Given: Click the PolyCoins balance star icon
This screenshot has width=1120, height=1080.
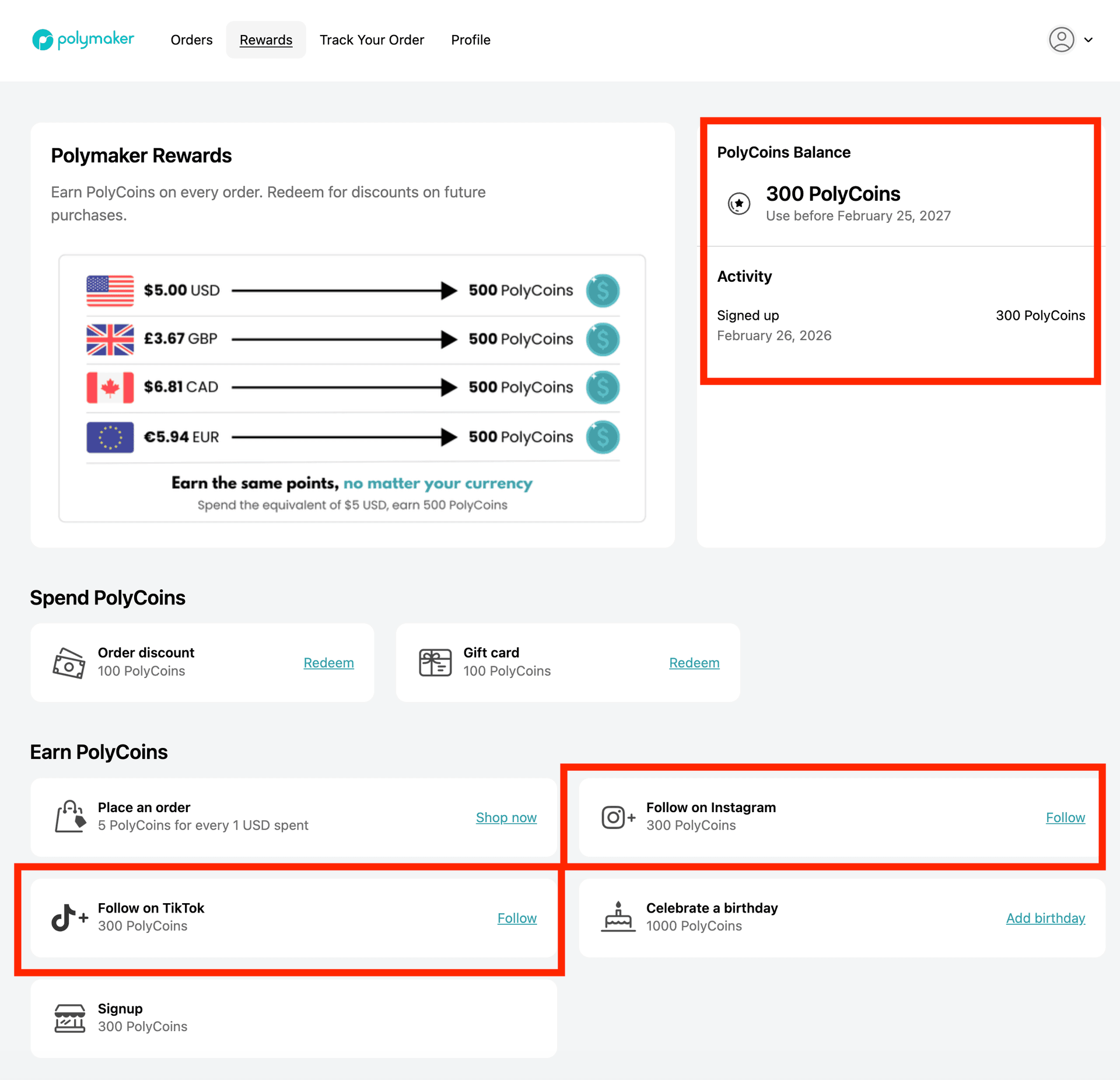Looking at the screenshot, I should pos(739,204).
